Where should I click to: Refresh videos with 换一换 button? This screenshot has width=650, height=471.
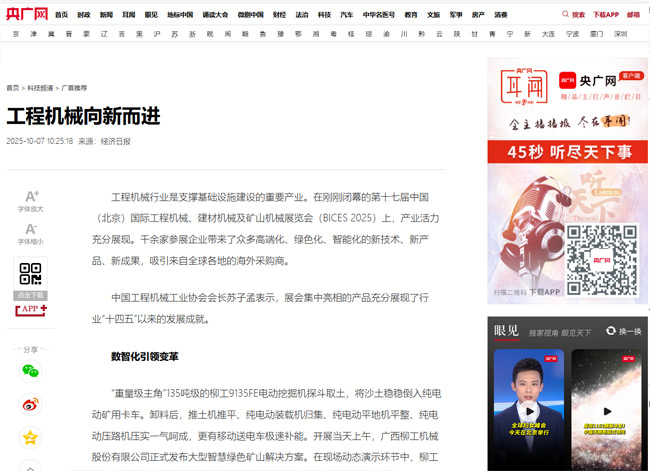pos(624,331)
